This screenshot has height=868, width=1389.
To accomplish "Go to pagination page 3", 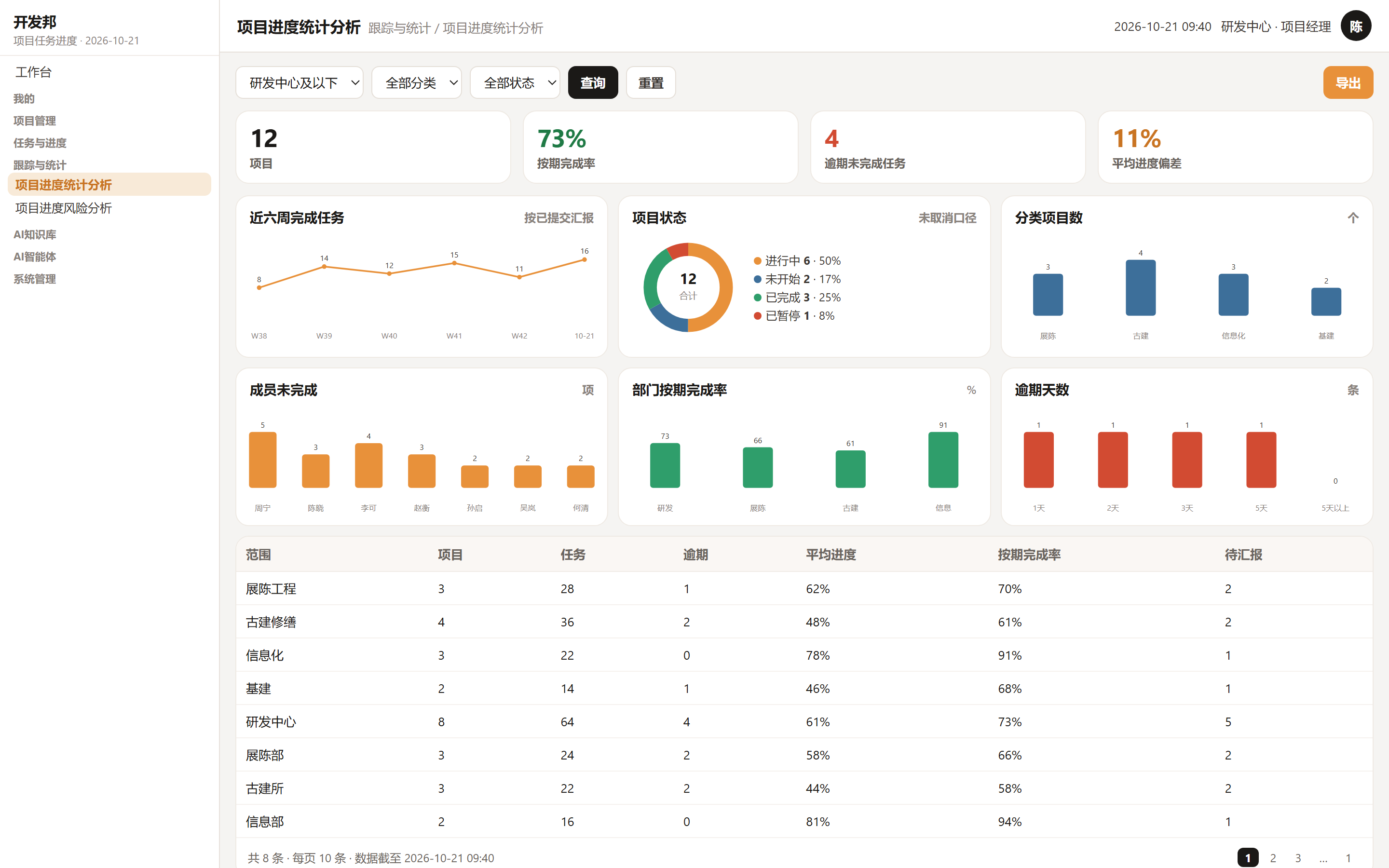I will point(1298,858).
